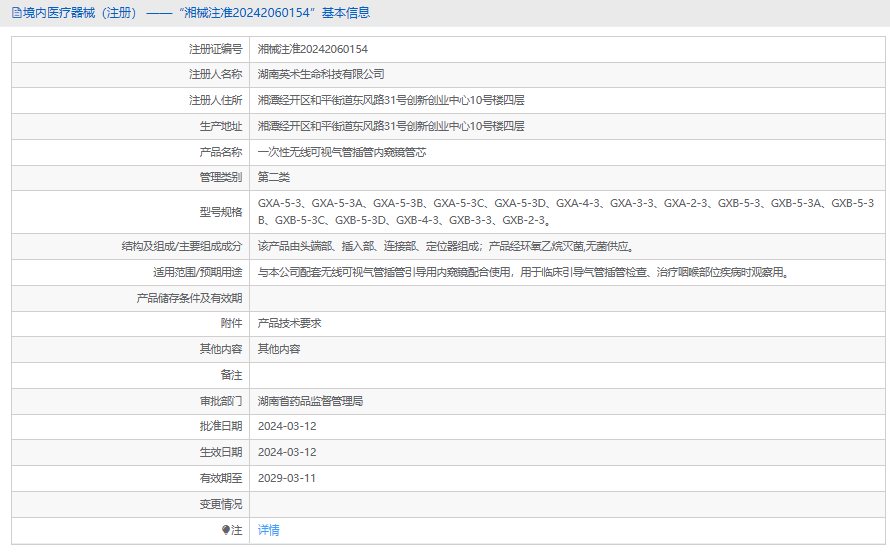The width and height of the screenshot is (890, 554).
Task: Click the 备注 label
Action: (232, 375)
